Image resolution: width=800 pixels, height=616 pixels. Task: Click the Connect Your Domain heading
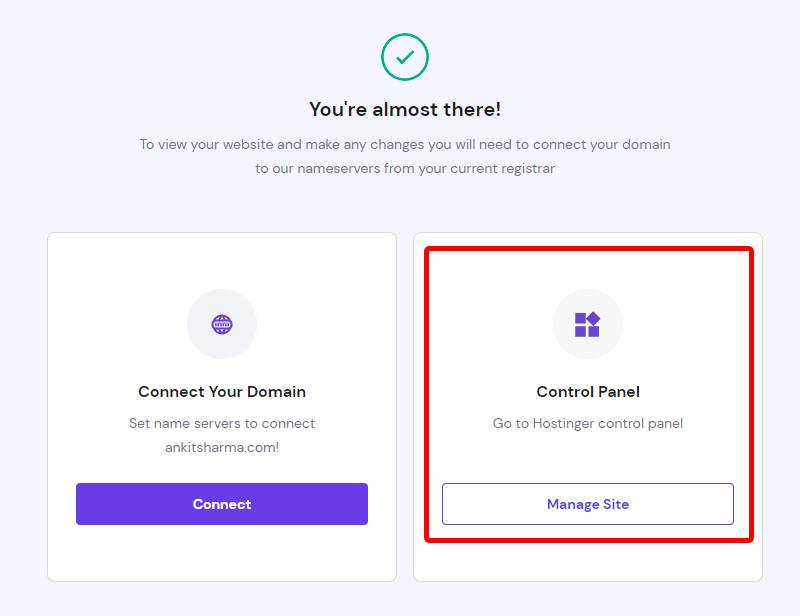(x=222, y=391)
